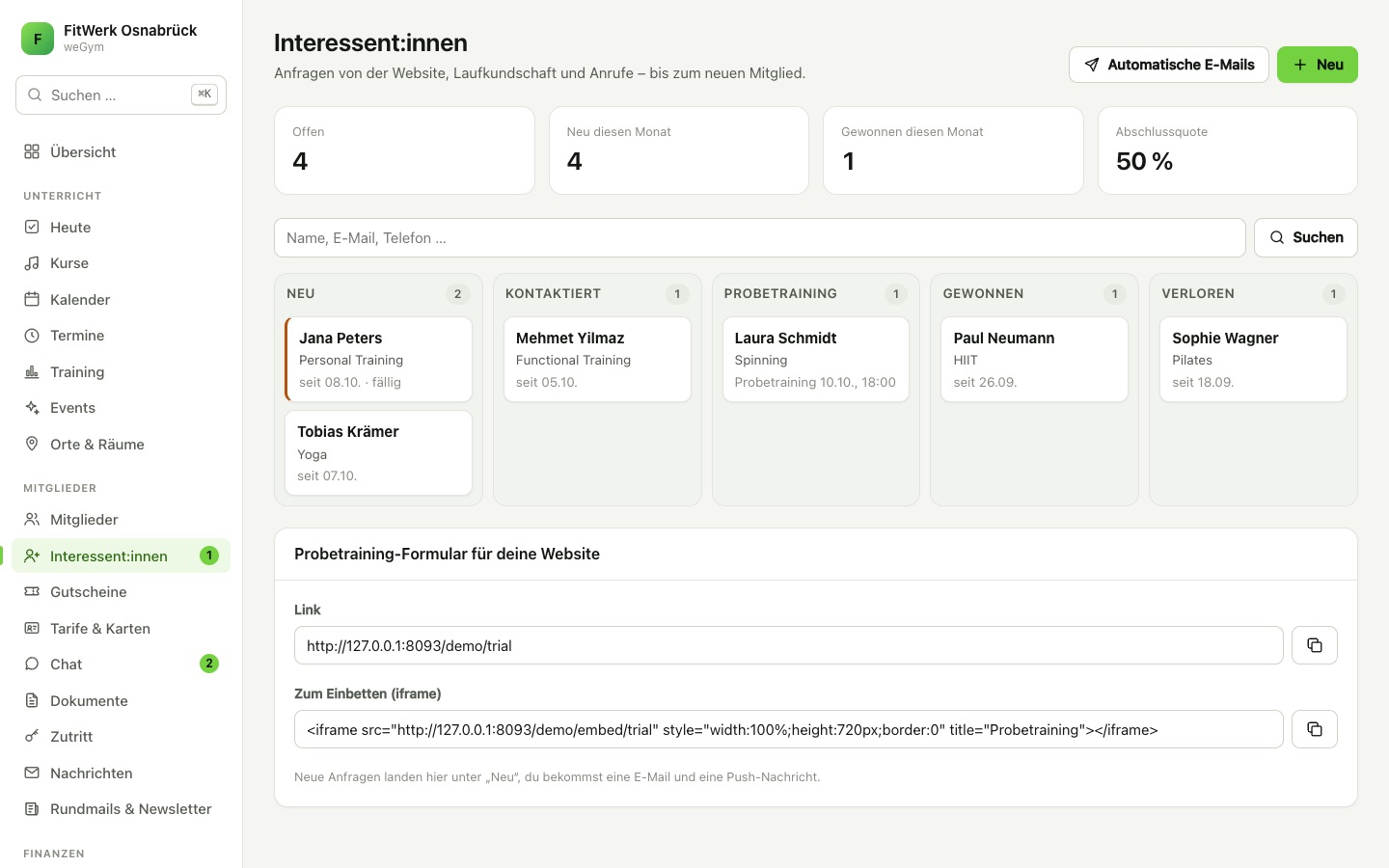Select the trial Link URL field

pyautogui.click(x=789, y=645)
